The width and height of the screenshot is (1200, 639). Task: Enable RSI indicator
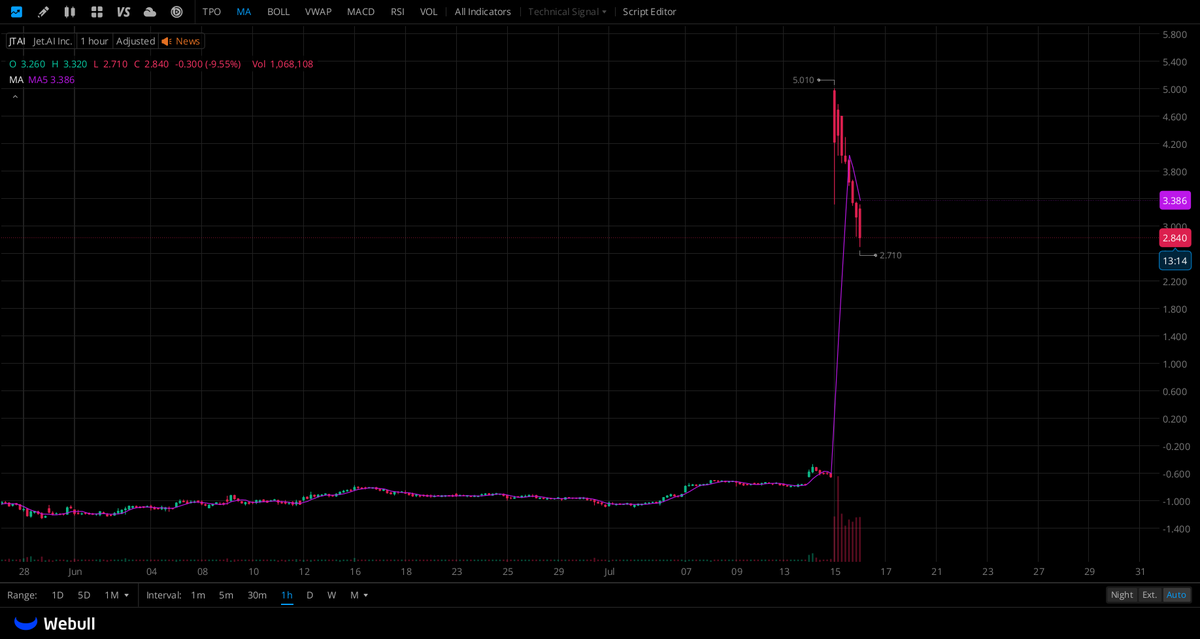pos(398,12)
